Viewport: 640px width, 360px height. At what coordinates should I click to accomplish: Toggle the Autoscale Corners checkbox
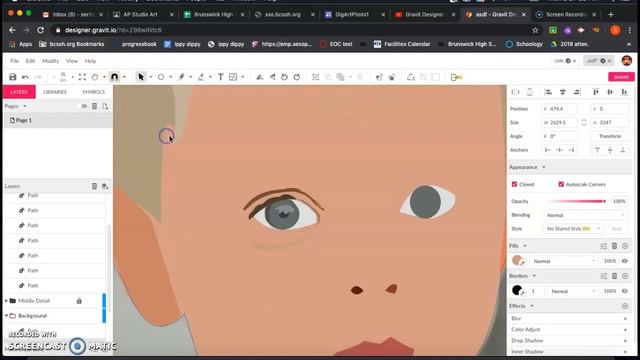(561, 184)
